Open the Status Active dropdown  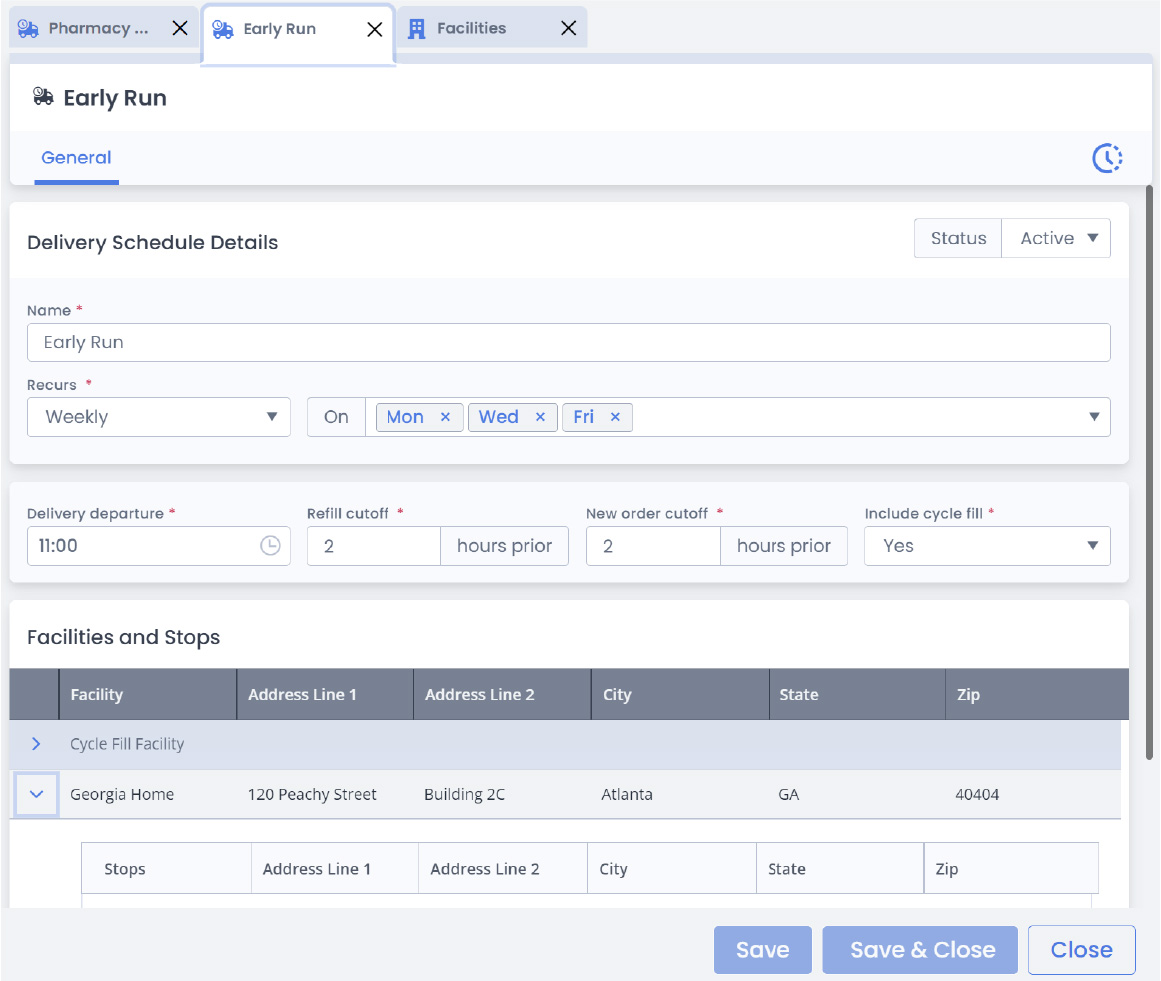pyautogui.click(x=1056, y=238)
